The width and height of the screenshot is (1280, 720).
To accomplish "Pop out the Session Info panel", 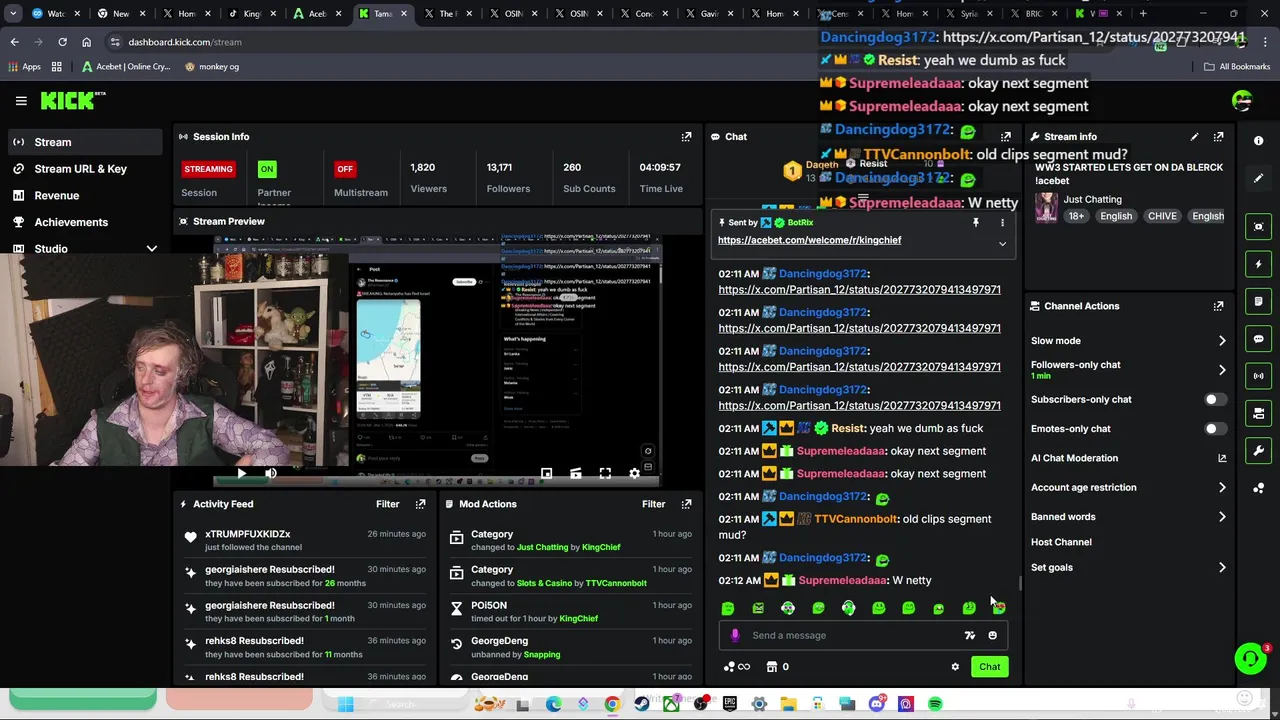I will (x=686, y=137).
